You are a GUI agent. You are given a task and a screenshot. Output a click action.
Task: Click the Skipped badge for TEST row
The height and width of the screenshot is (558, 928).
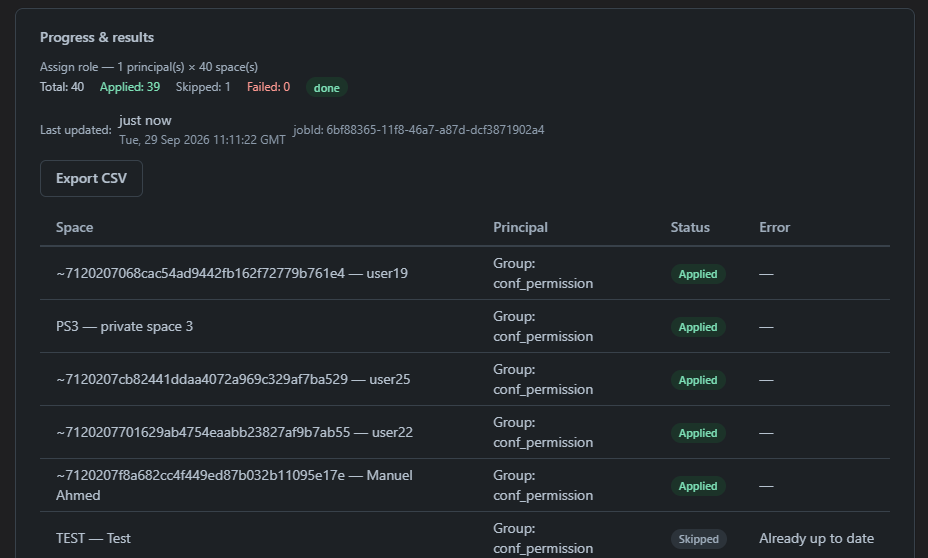[698, 539]
